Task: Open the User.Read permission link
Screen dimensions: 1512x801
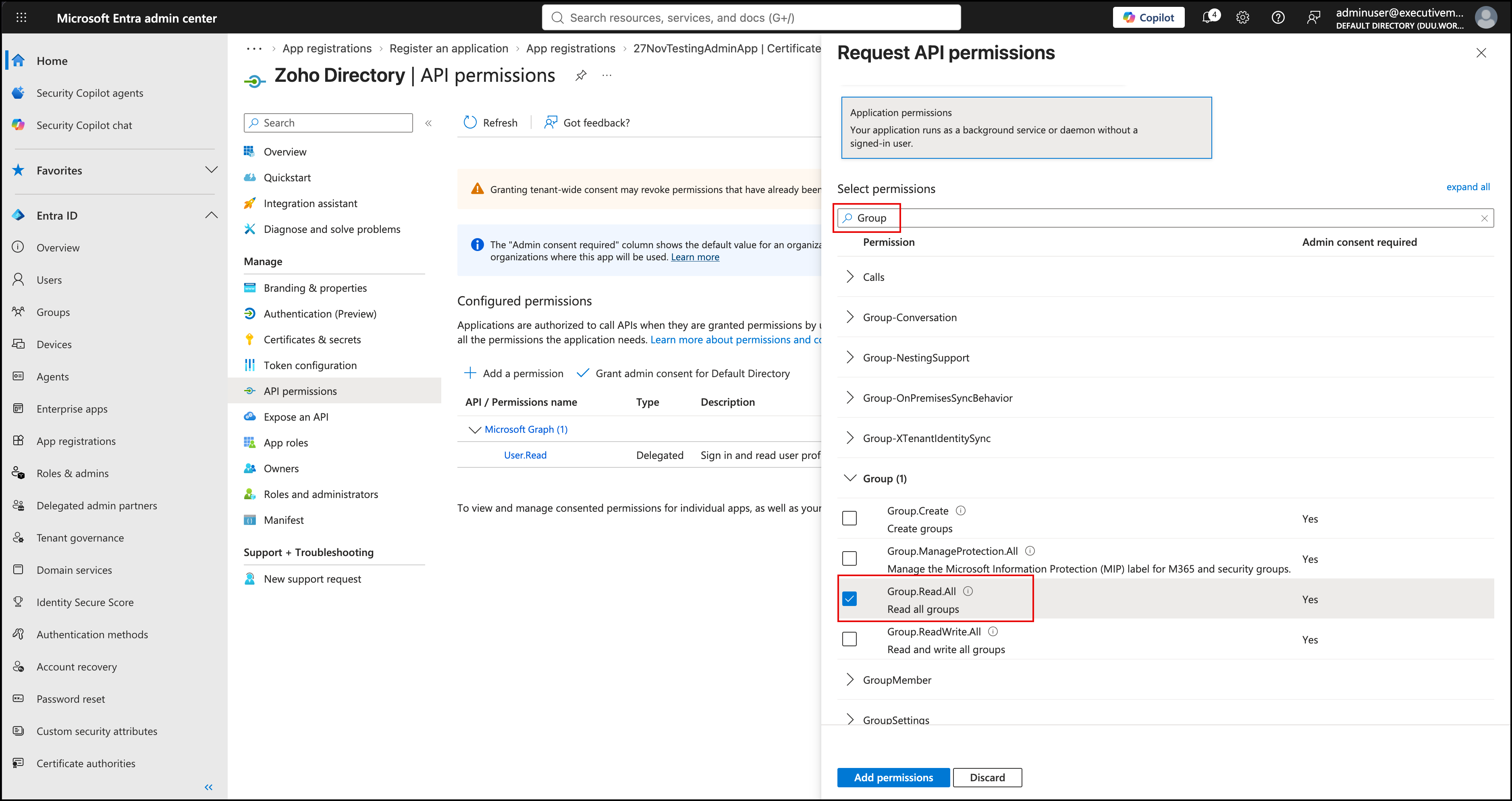Action: (525, 455)
